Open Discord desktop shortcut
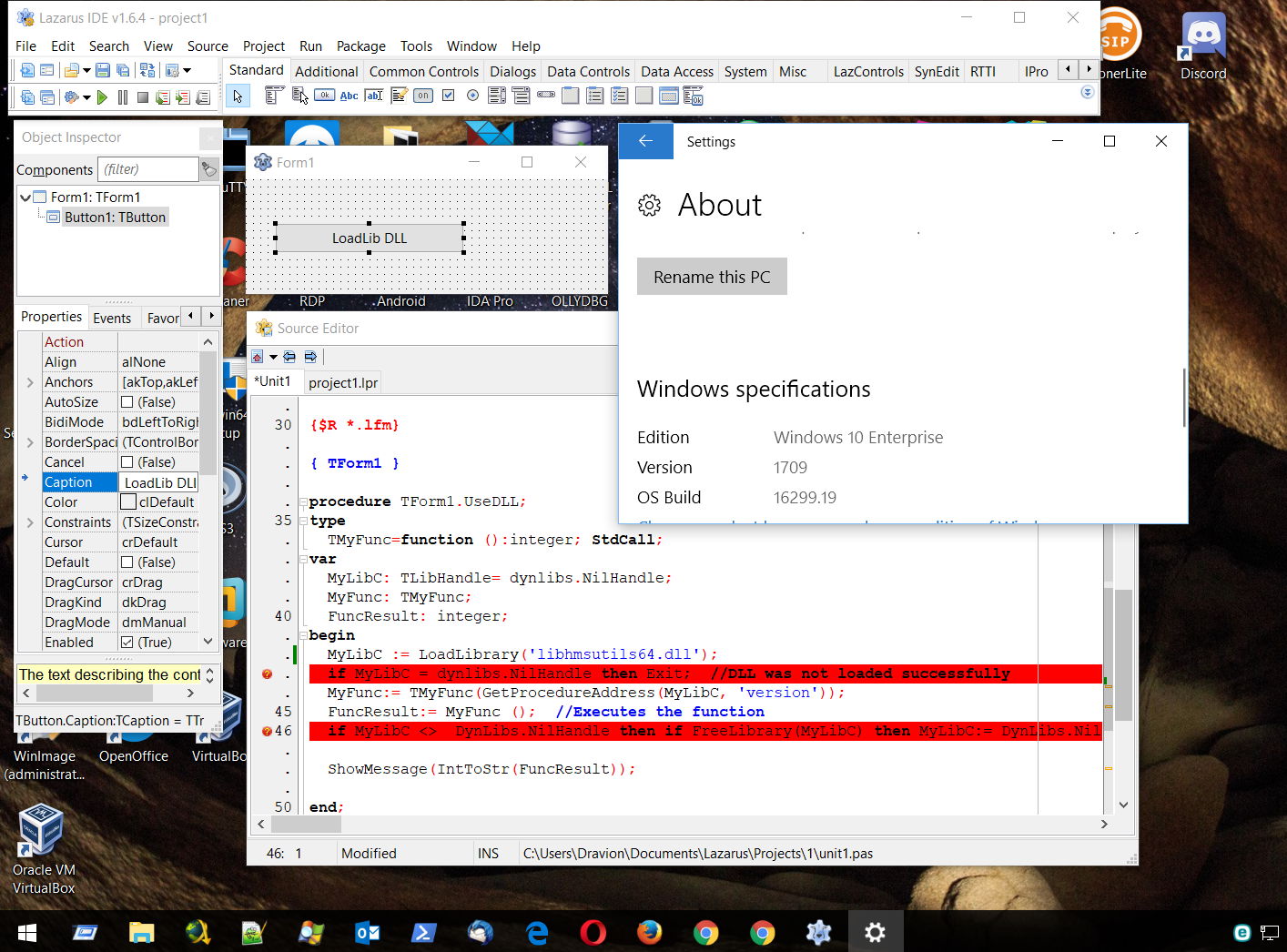 tap(1203, 46)
